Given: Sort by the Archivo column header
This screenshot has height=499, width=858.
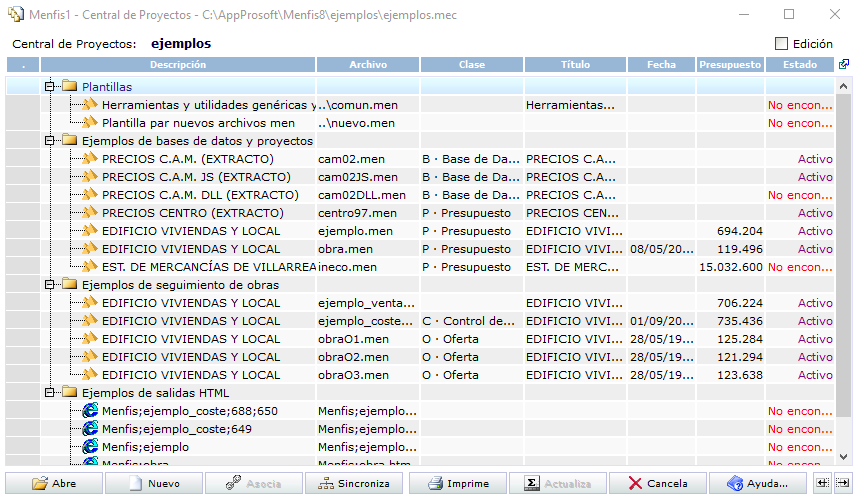Looking at the screenshot, I should [x=368, y=65].
